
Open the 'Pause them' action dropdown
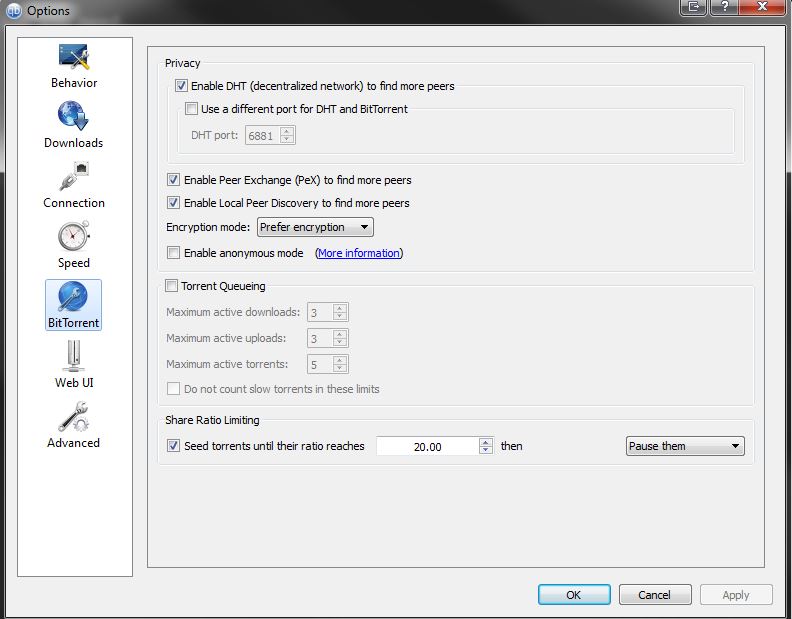coord(685,446)
